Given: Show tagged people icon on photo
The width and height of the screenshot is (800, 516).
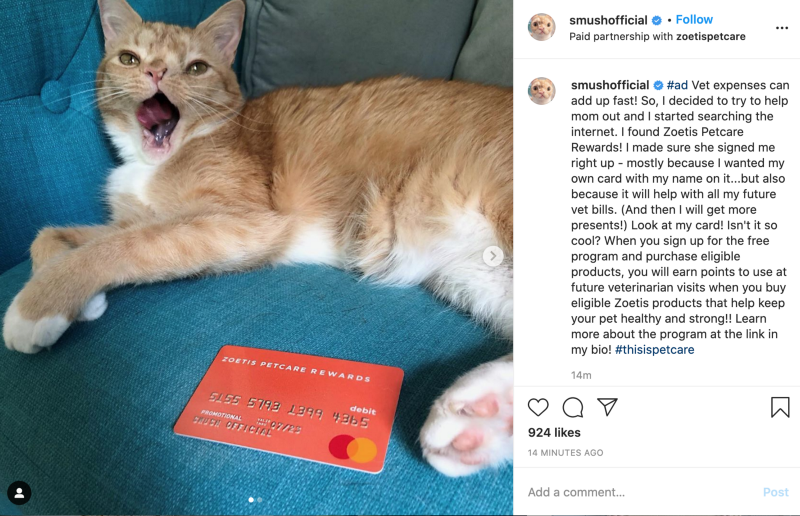Looking at the screenshot, I should [x=19, y=493].
